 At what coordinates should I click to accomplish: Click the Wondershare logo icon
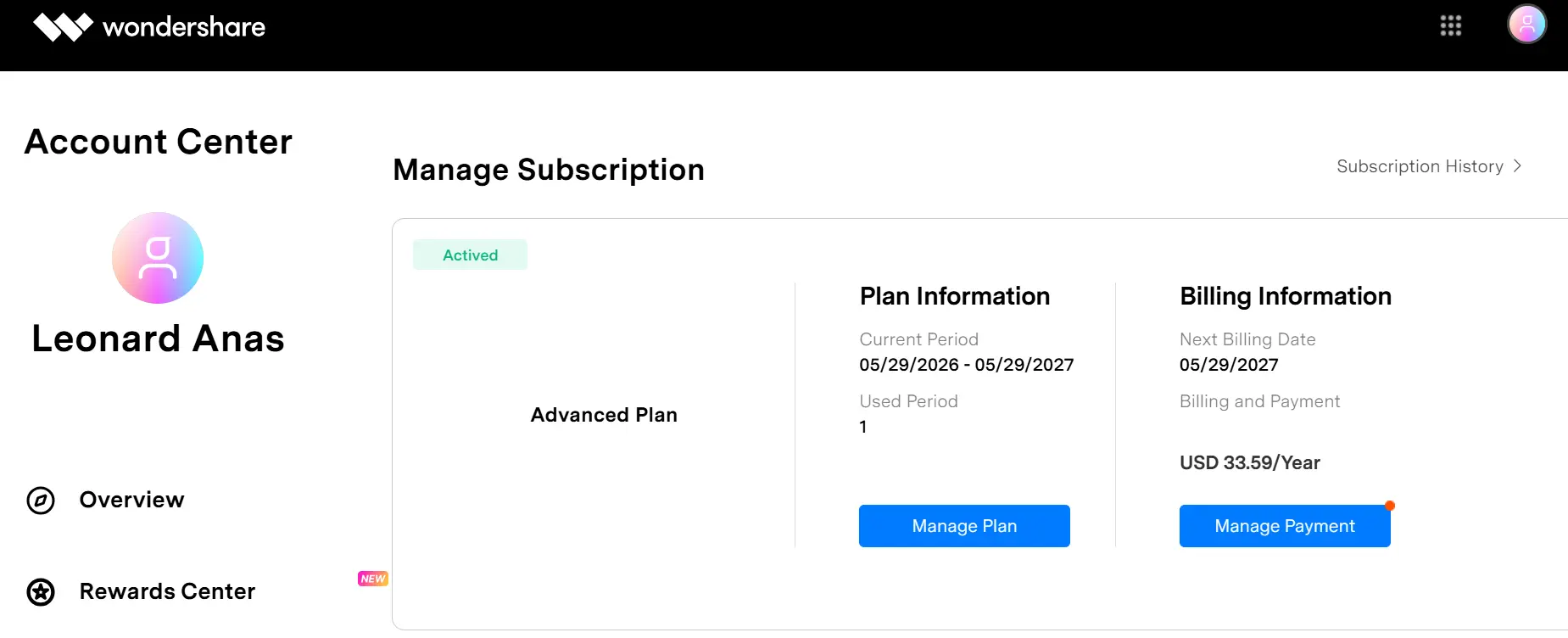(63, 27)
